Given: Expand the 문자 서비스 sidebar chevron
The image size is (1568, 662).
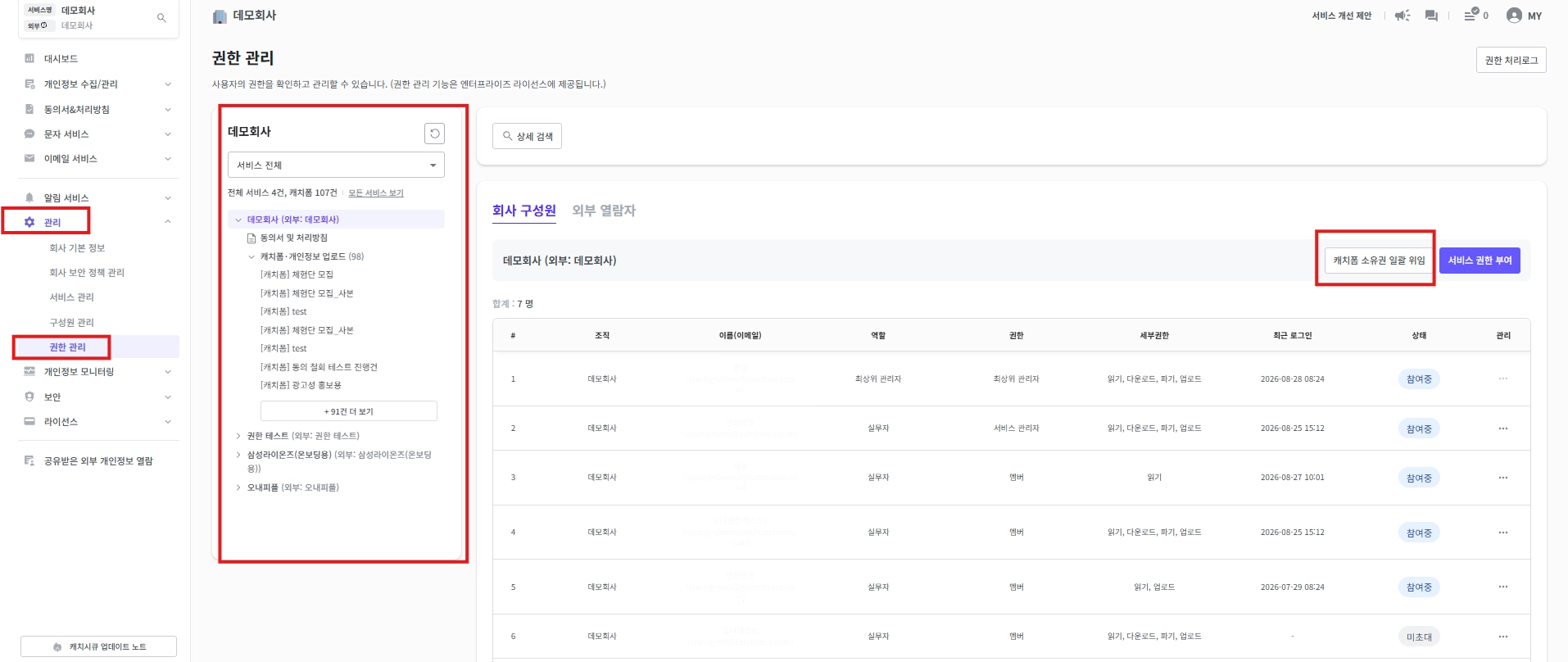Looking at the screenshot, I should coord(168,134).
